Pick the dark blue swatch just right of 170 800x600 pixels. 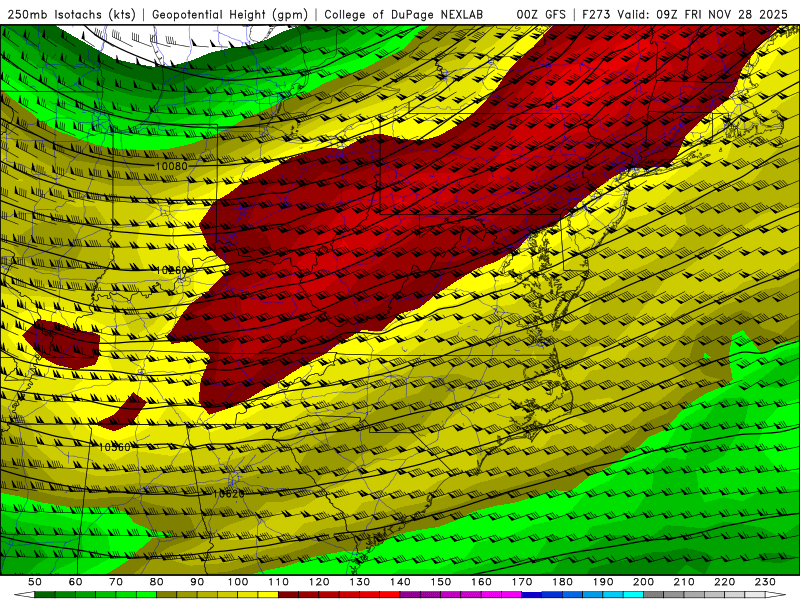[x=532, y=595]
